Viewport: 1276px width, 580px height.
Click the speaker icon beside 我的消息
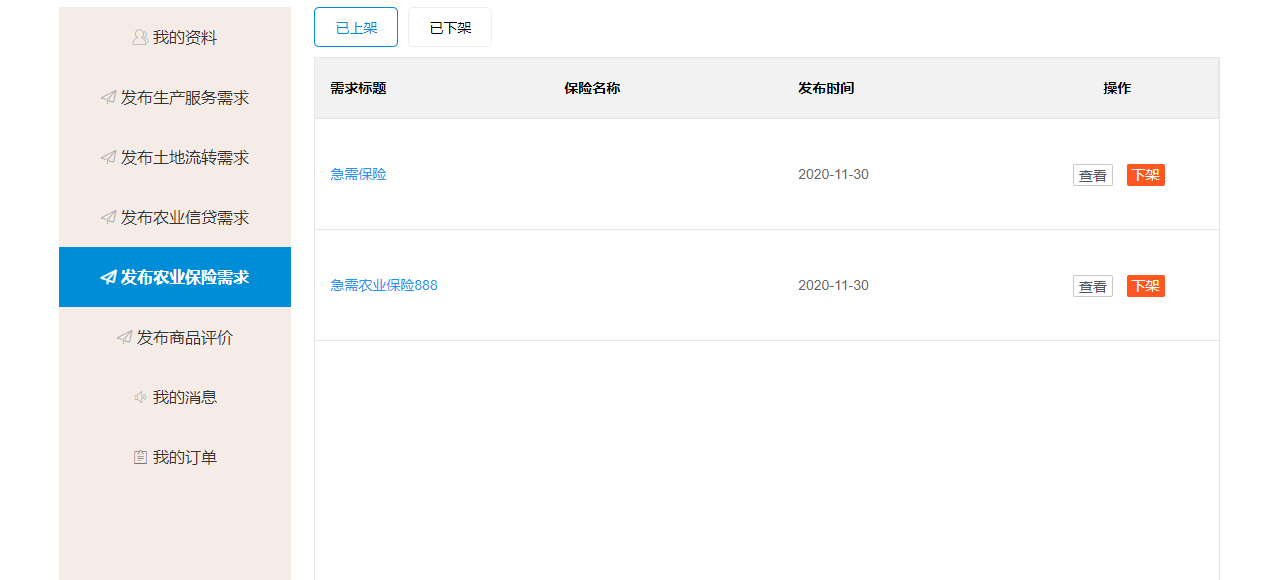140,398
